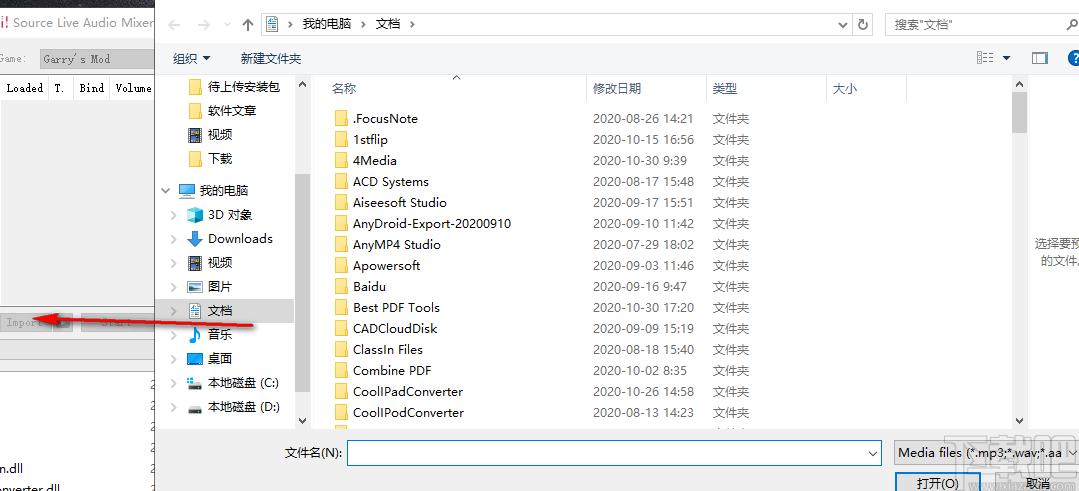The height and width of the screenshot is (491, 1079).
Task: Click the 图片 pictures icon in sidebar
Action: (195, 287)
